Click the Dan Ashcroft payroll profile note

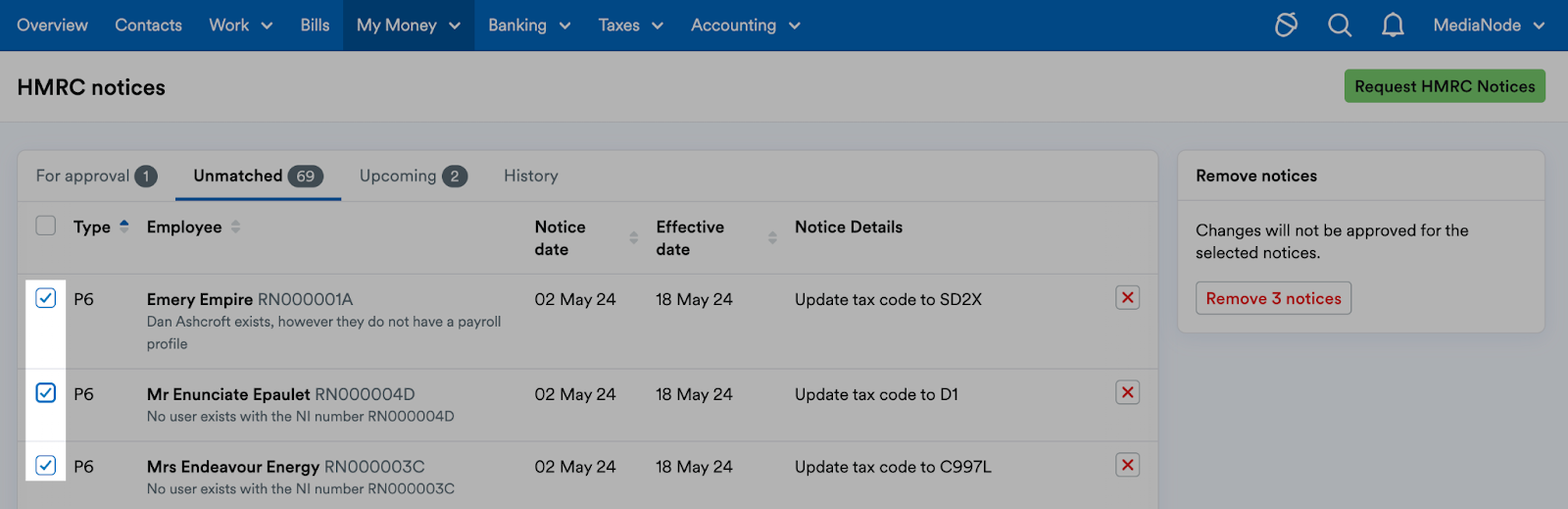323,332
